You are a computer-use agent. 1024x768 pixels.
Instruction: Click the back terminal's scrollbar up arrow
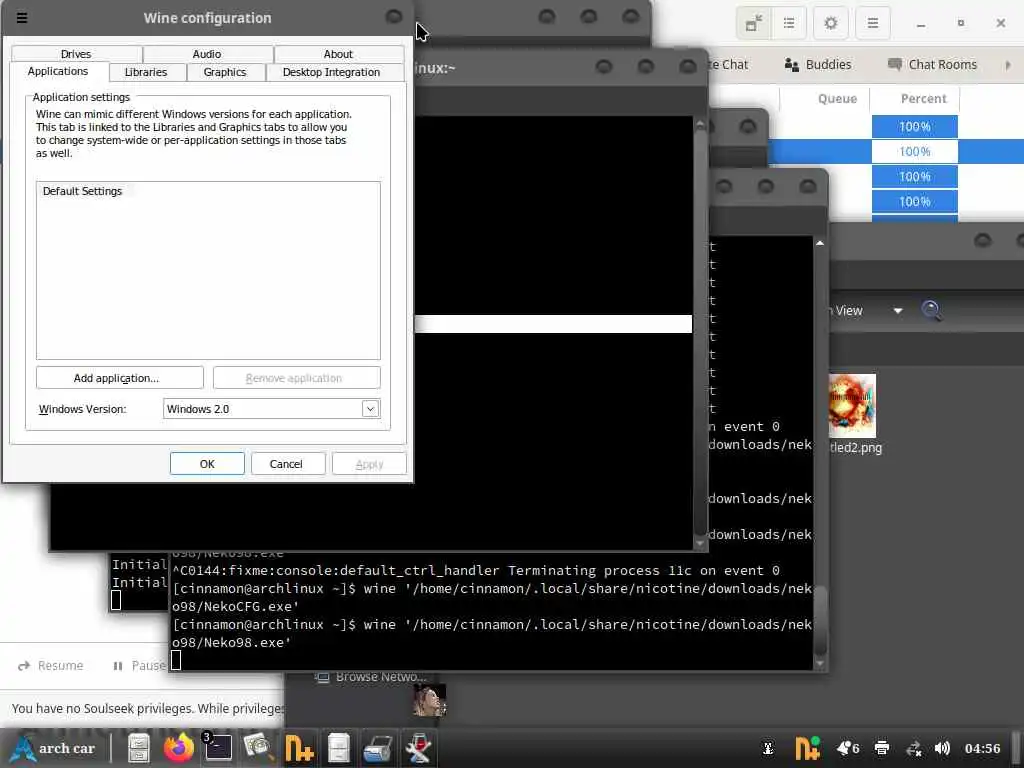[x=700, y=124]
